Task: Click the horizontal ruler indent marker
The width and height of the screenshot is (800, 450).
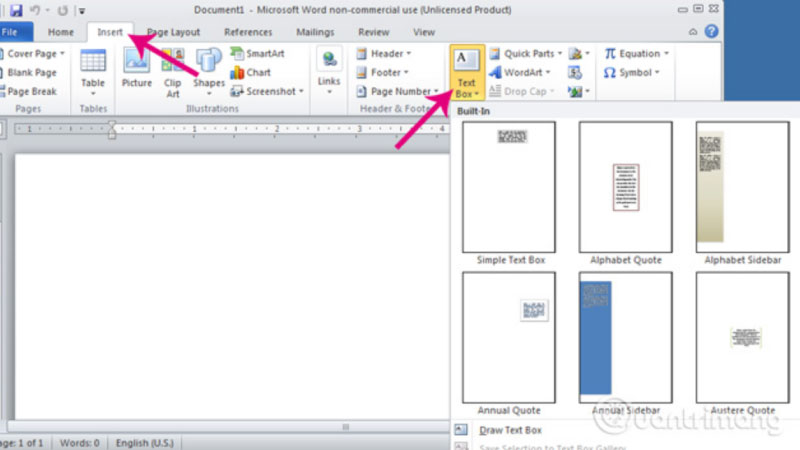Action: [x=112, y=129]
